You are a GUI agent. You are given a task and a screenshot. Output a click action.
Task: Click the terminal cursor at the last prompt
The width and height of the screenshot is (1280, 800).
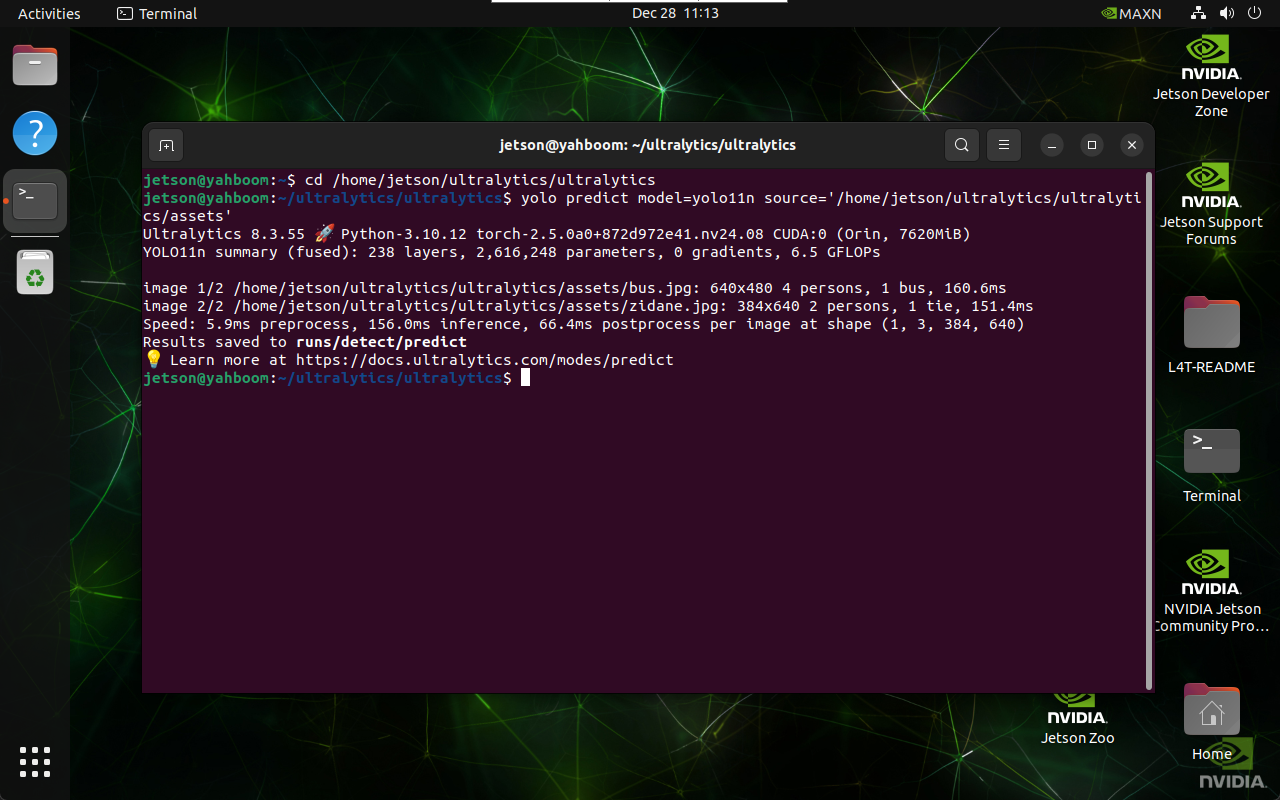(x=525, y=378)
